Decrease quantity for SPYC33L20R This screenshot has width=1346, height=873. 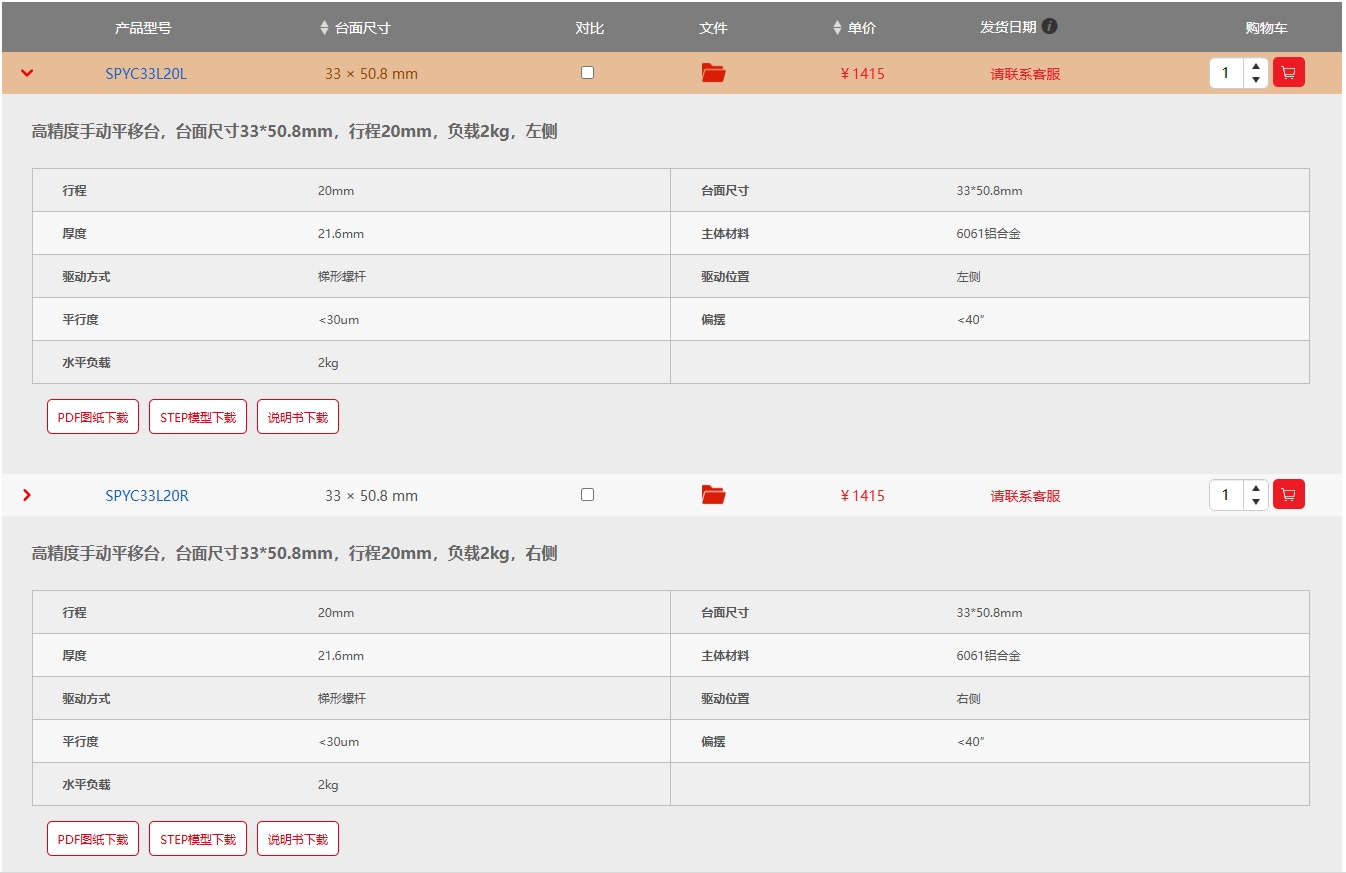(x=1256, y=502)
